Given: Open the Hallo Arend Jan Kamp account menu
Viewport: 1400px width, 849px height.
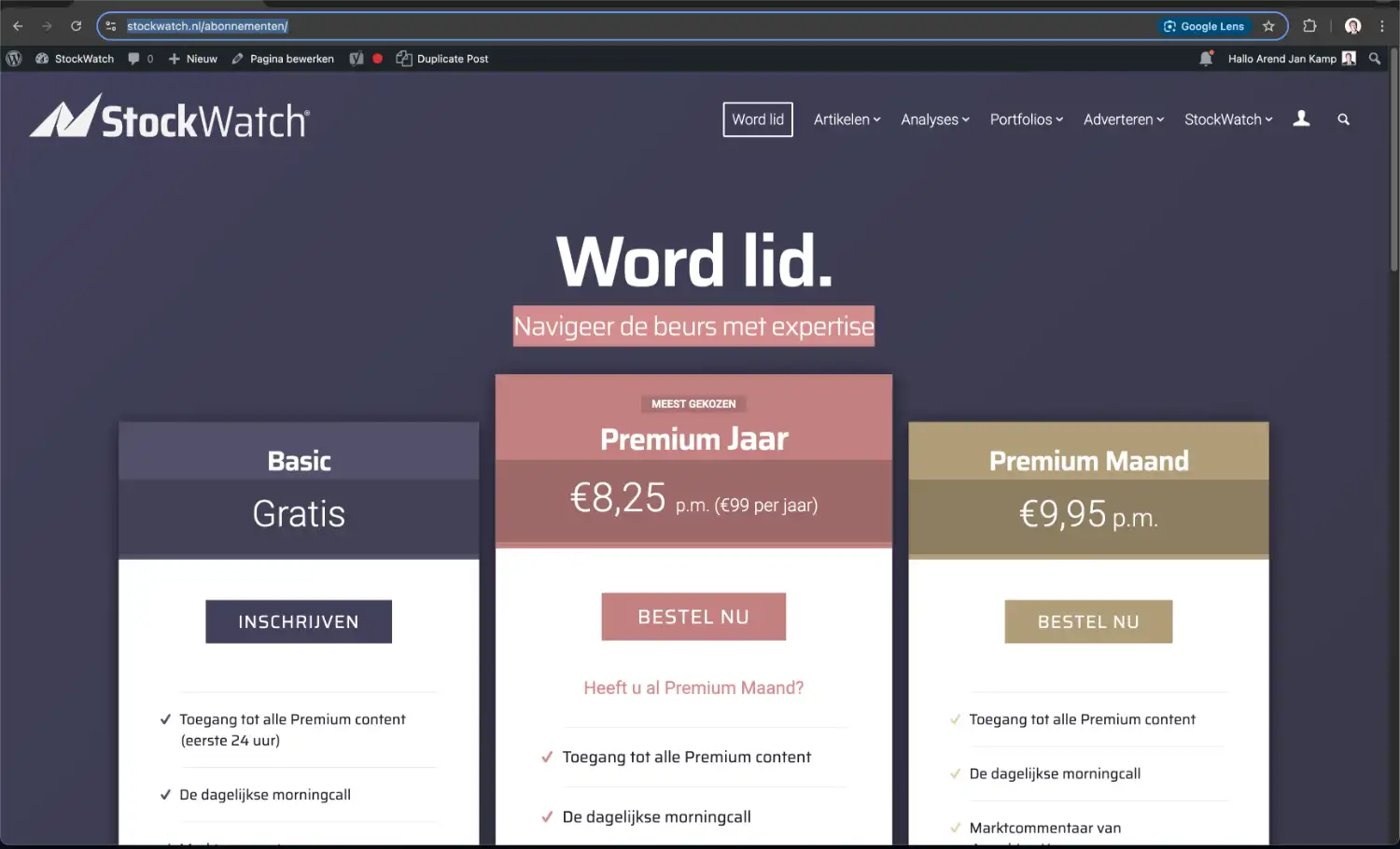Looking at the screenshot, I should (x=1292, y=59).
